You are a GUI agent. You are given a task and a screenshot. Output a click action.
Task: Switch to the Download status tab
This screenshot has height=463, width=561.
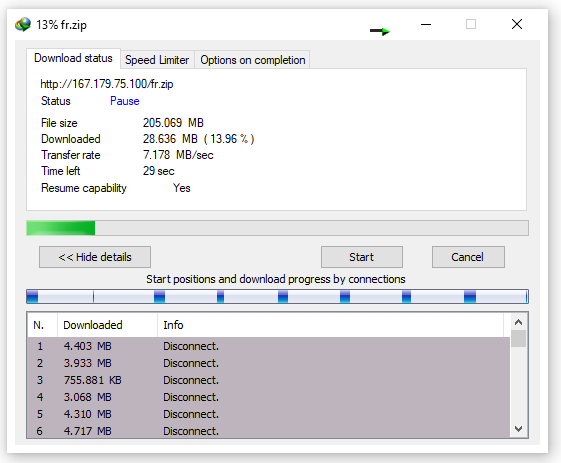(x=73, y=58)
